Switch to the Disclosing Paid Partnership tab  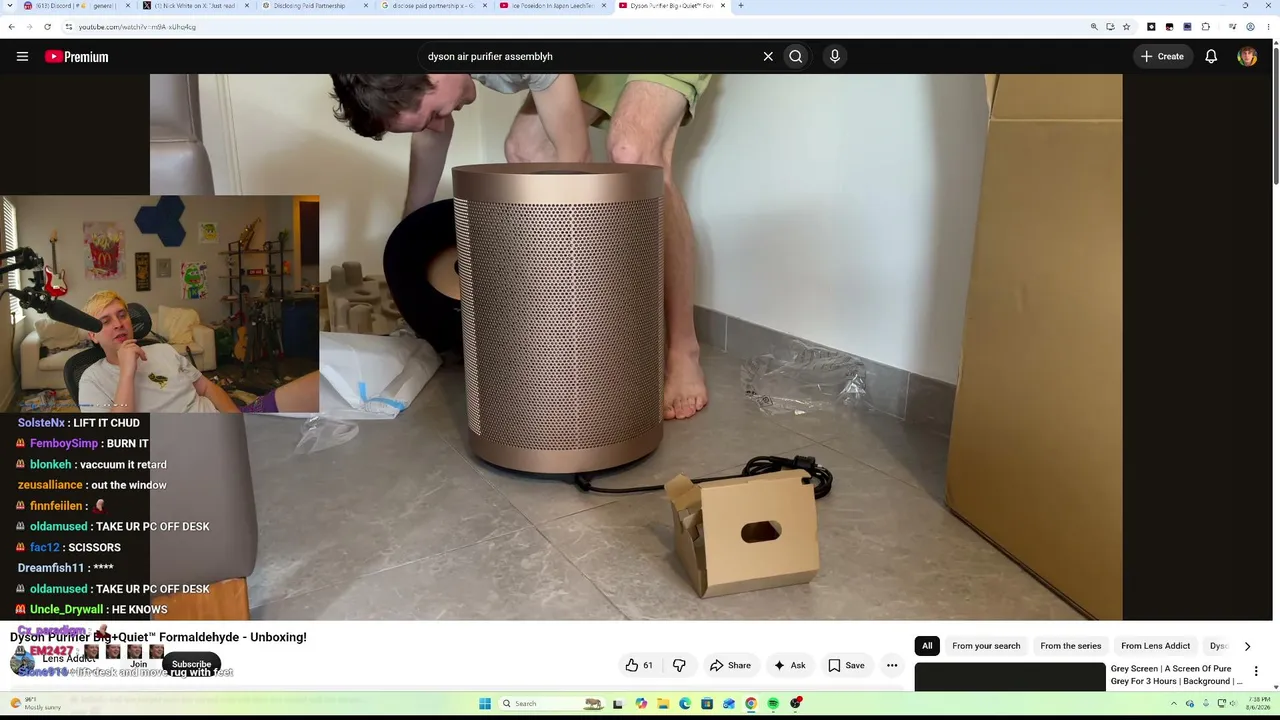tap(313, 6)
